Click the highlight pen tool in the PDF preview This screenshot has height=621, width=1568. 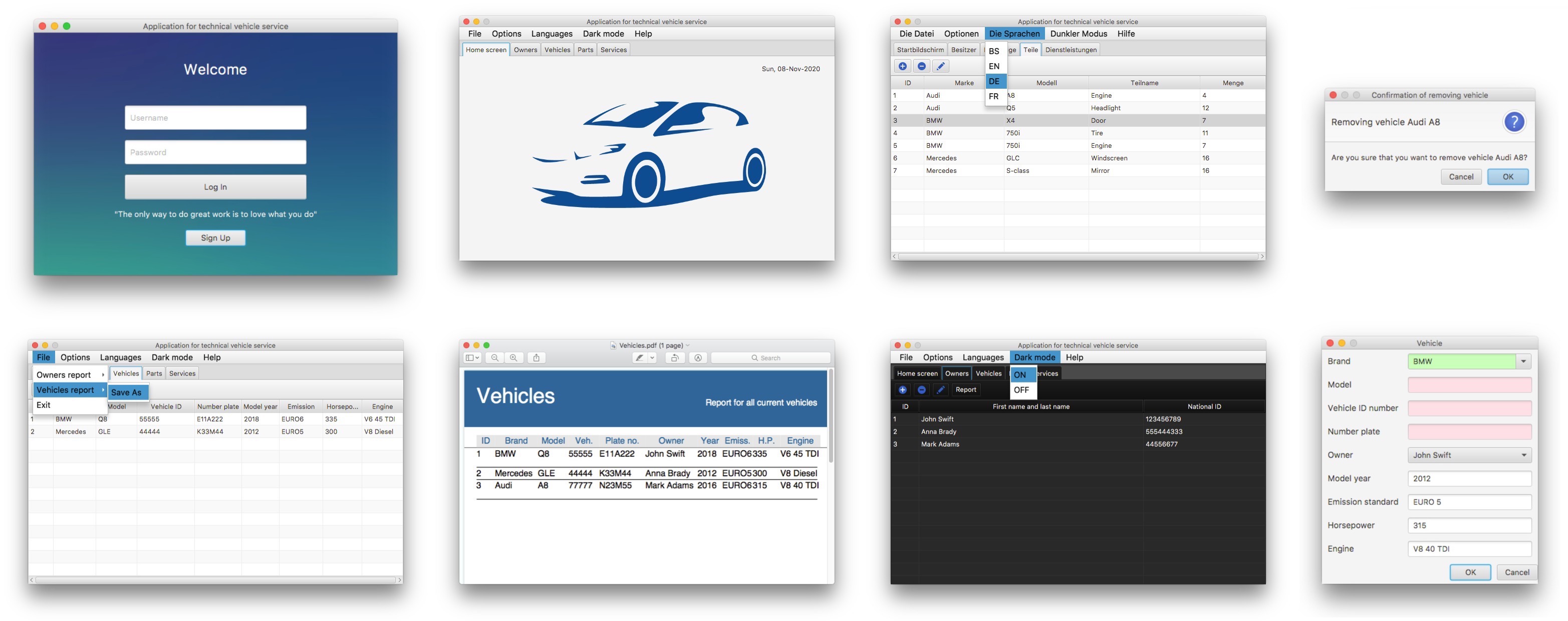639,358
